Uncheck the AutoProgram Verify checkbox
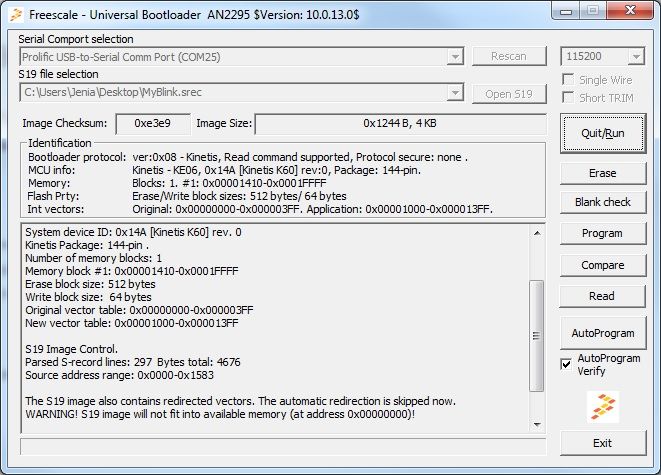This screenshot has width=661, height=475. tap(566, 364)
